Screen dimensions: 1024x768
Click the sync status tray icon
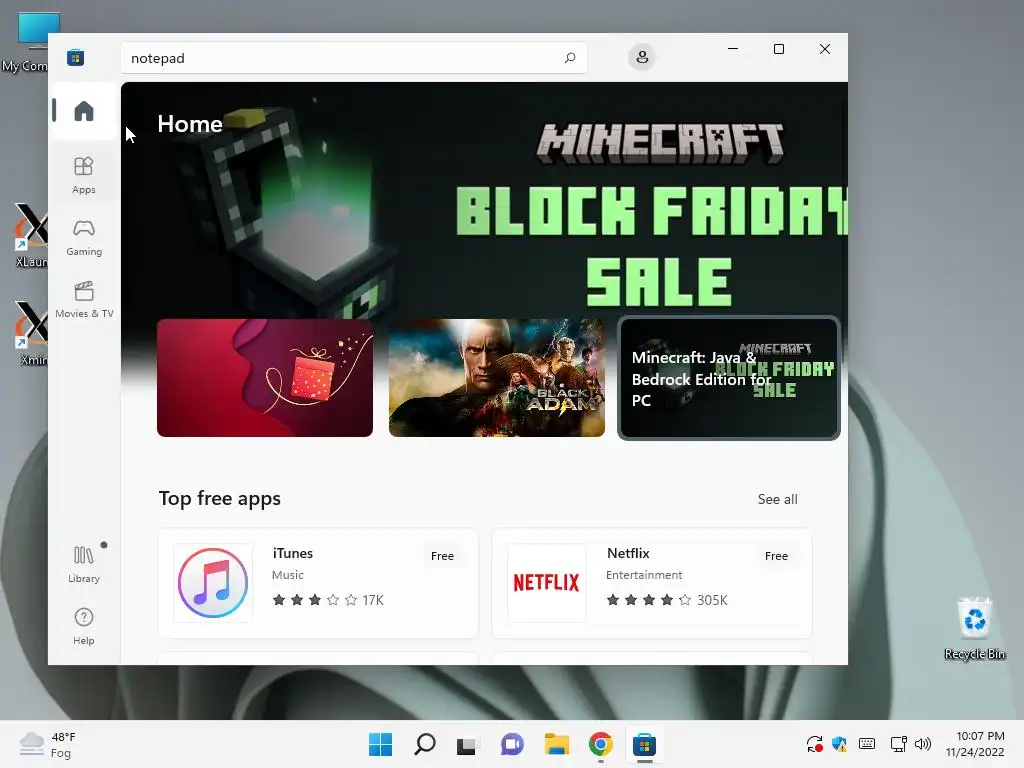(x=814, y=744)
